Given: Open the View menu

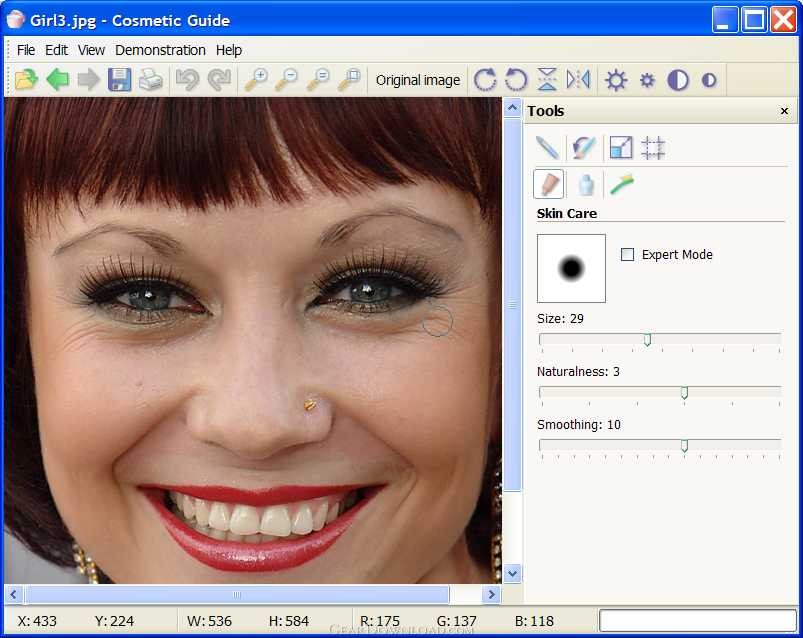Looking at the screenshot, I should coord(91,50).
